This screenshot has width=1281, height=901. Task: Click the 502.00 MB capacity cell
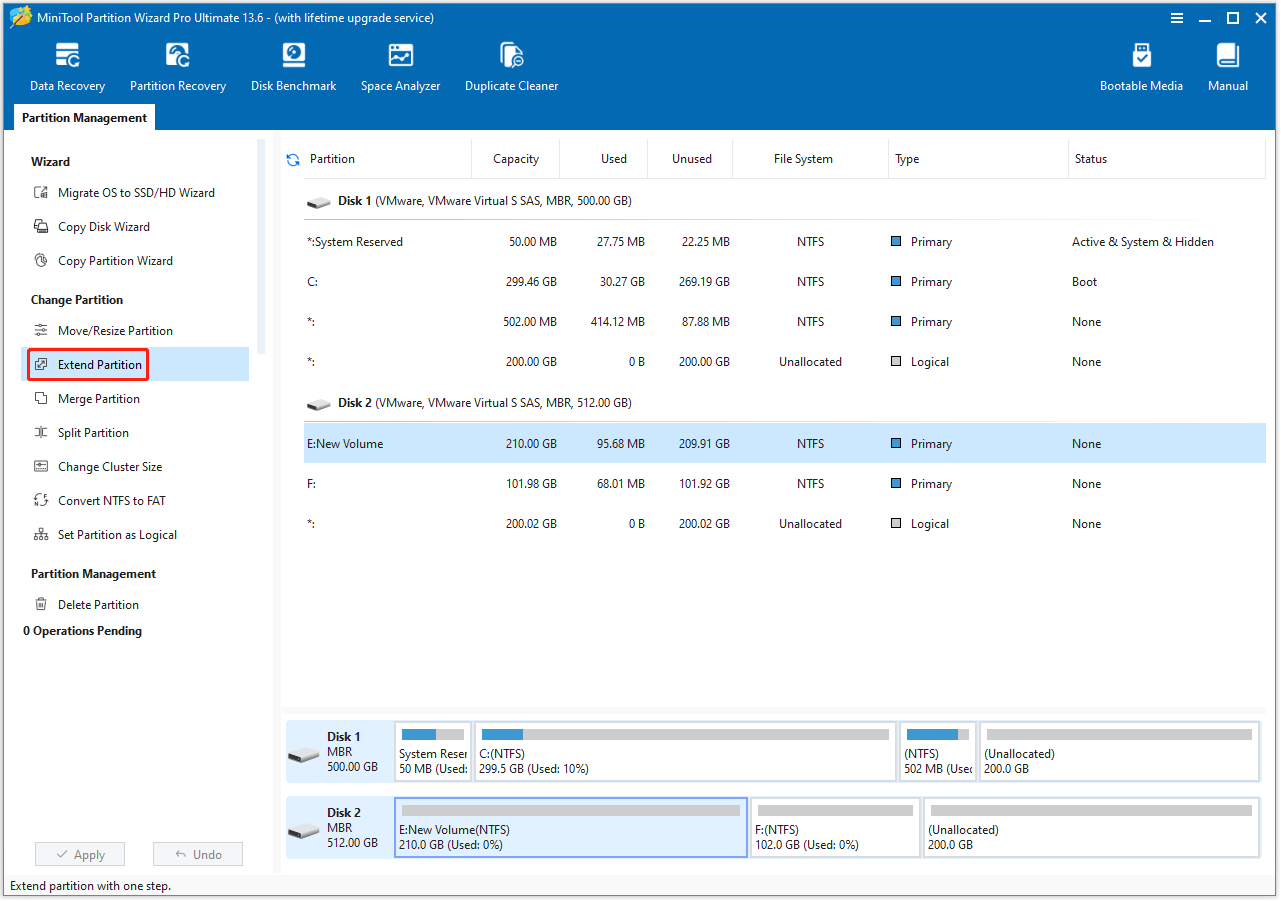point(529,322)
